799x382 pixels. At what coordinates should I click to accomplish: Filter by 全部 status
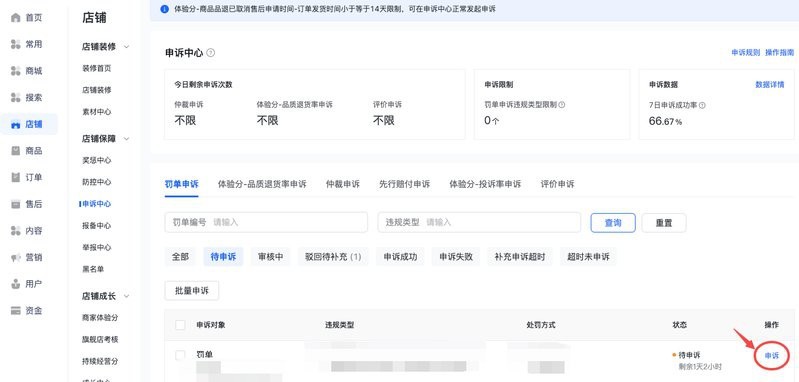tap(180, 257)
